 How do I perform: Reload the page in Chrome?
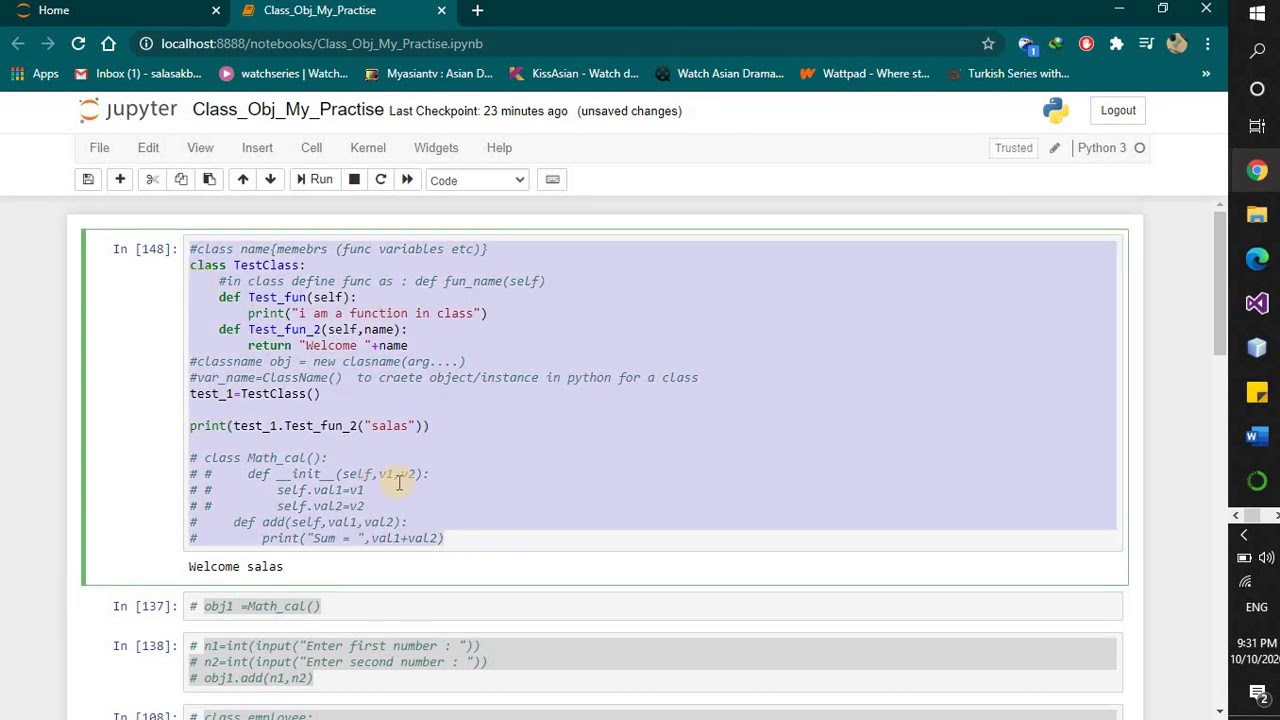point(78,44)
